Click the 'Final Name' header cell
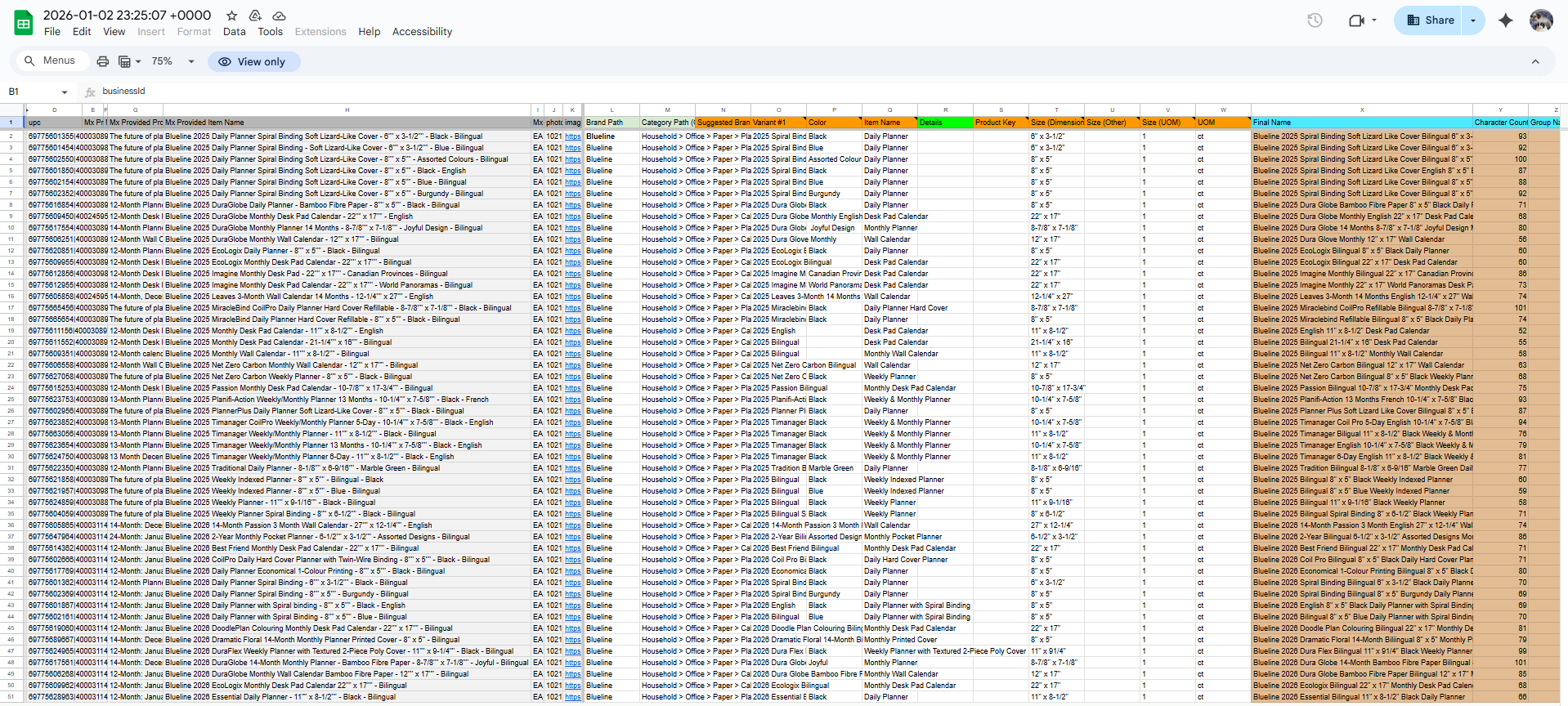 [1362, 123]
